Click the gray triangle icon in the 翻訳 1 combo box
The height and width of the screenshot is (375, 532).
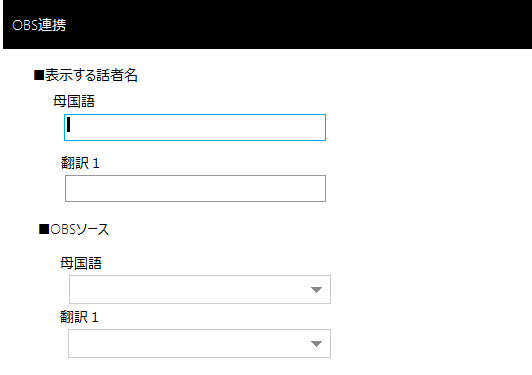316,344
